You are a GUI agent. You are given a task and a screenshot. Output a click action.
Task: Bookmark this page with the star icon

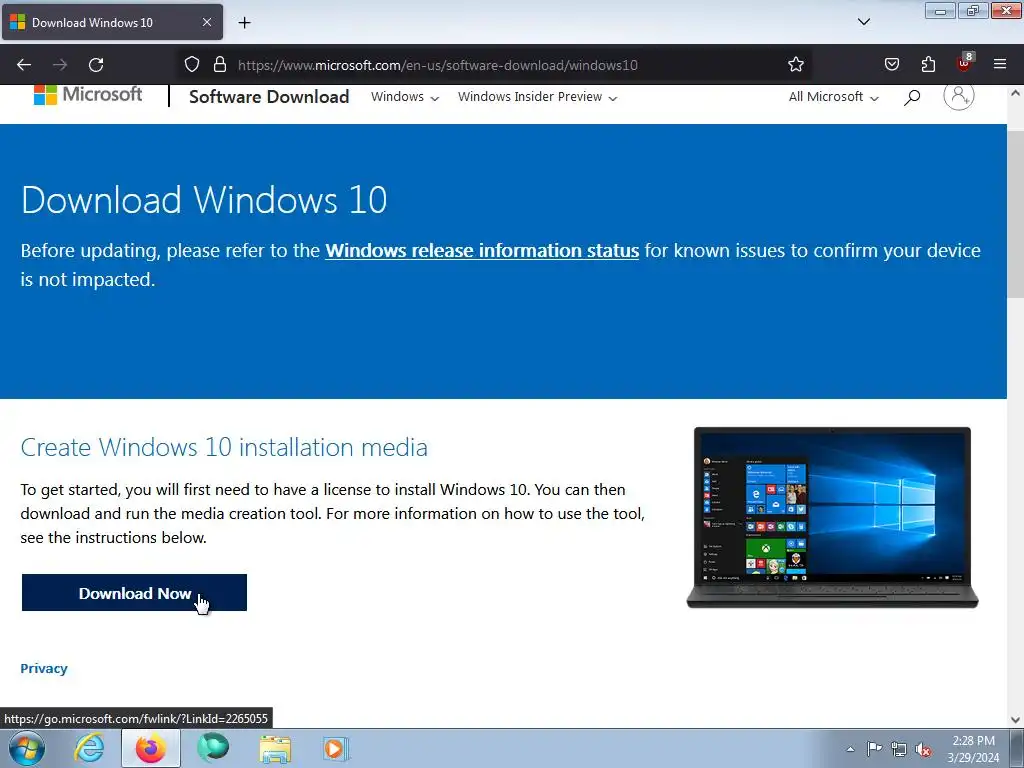[x=795, y=65]
